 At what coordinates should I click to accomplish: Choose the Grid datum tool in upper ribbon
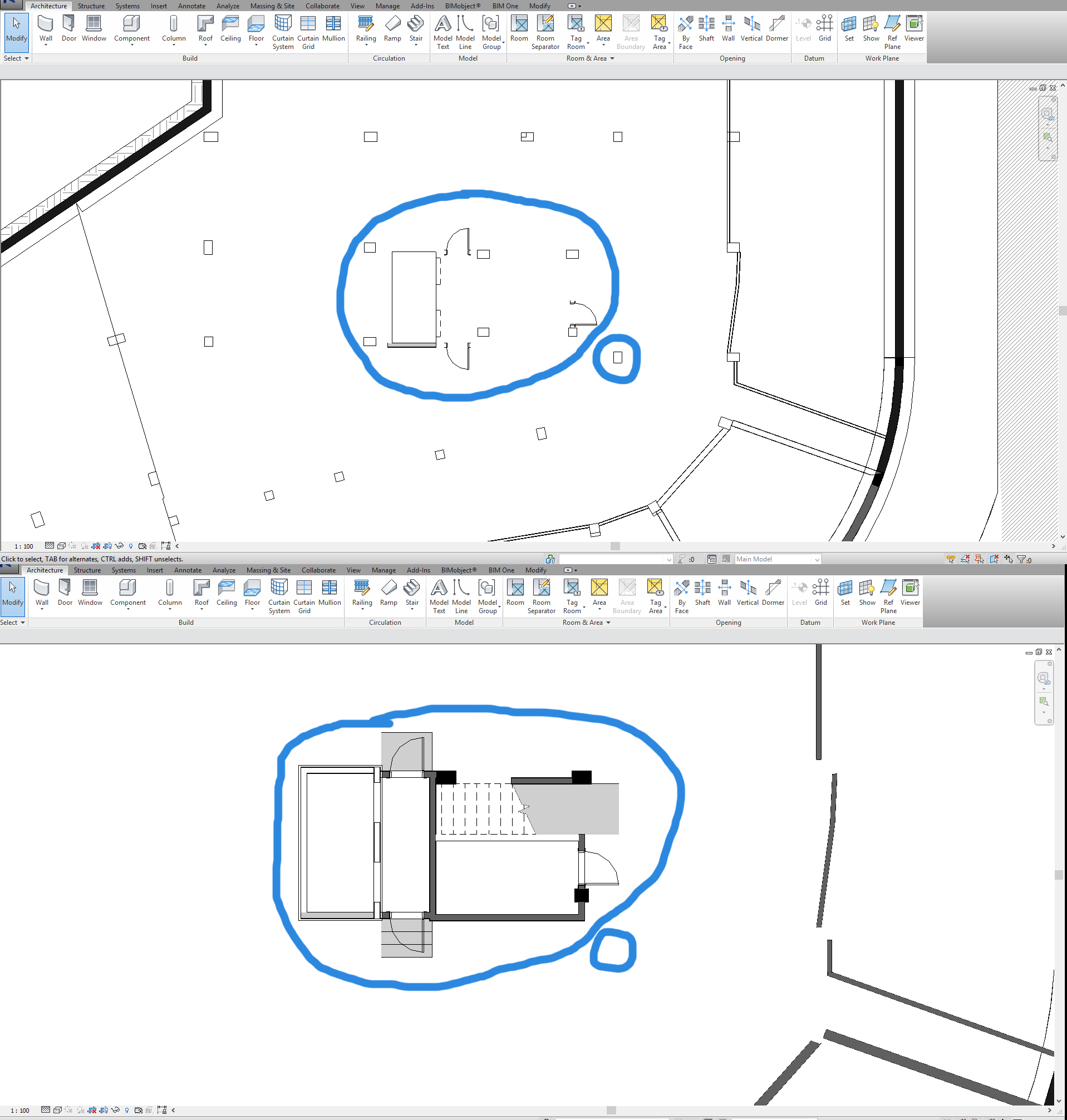(x=825, y=28)
